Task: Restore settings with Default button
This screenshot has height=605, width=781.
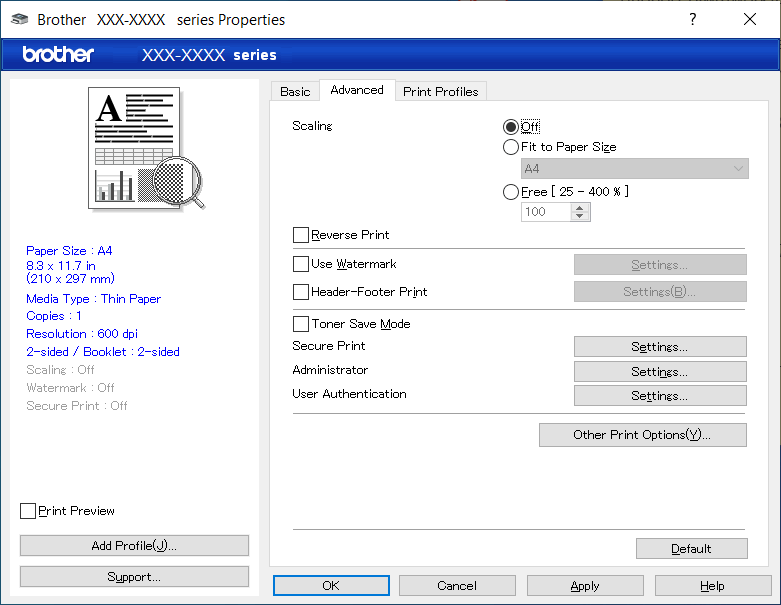Action: (691, 549)
